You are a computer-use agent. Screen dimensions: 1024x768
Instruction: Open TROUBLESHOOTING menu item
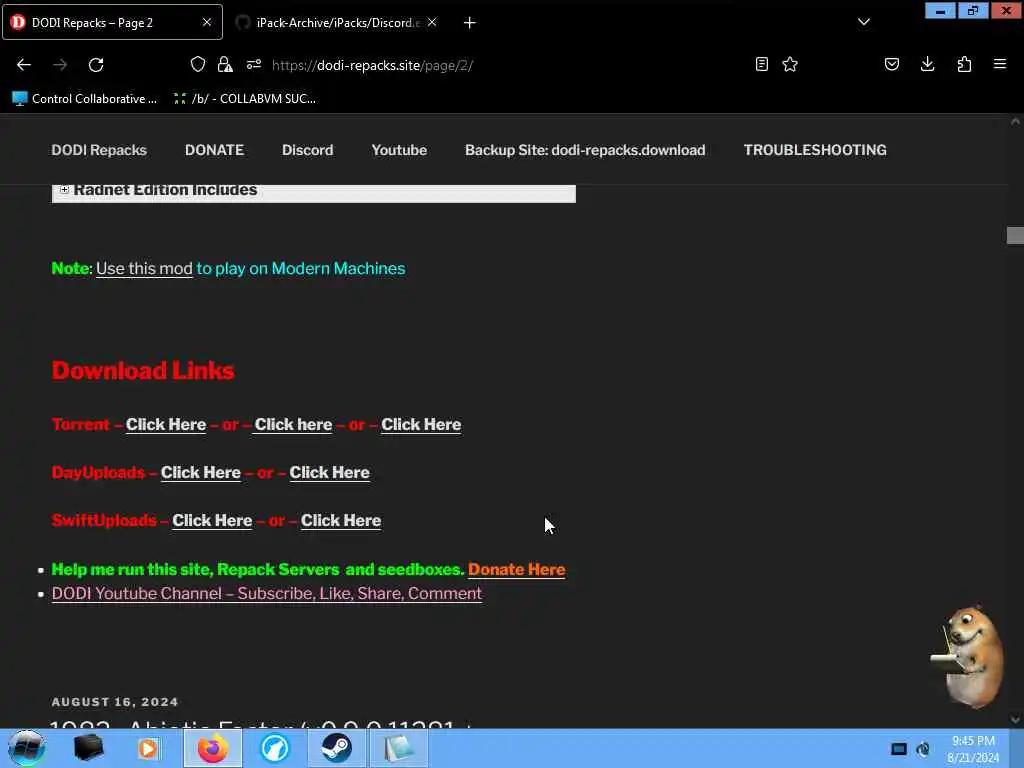click(815, 150)
